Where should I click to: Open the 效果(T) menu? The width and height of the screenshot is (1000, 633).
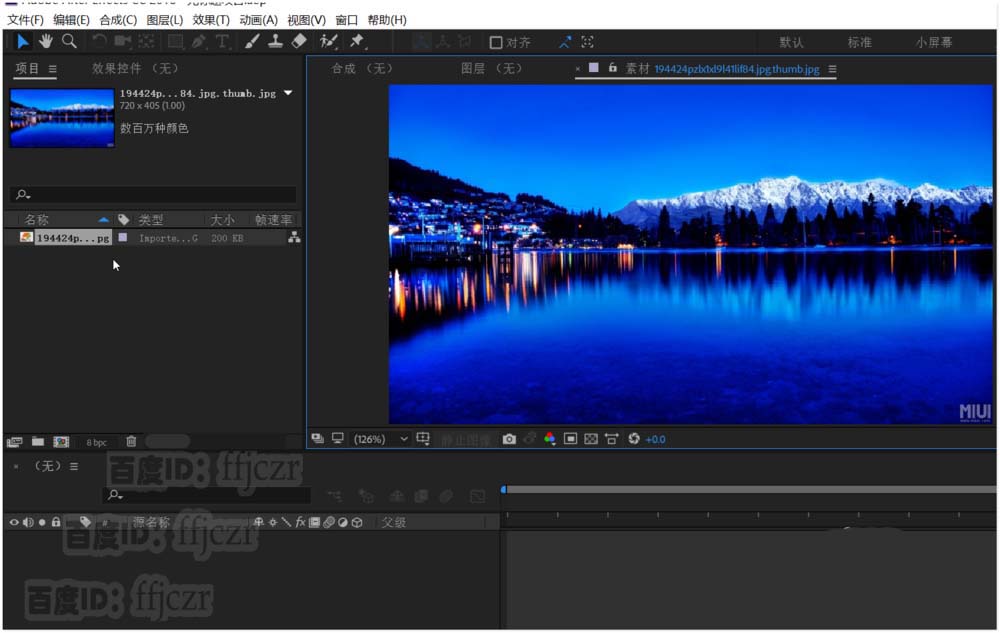coord(211,20)
